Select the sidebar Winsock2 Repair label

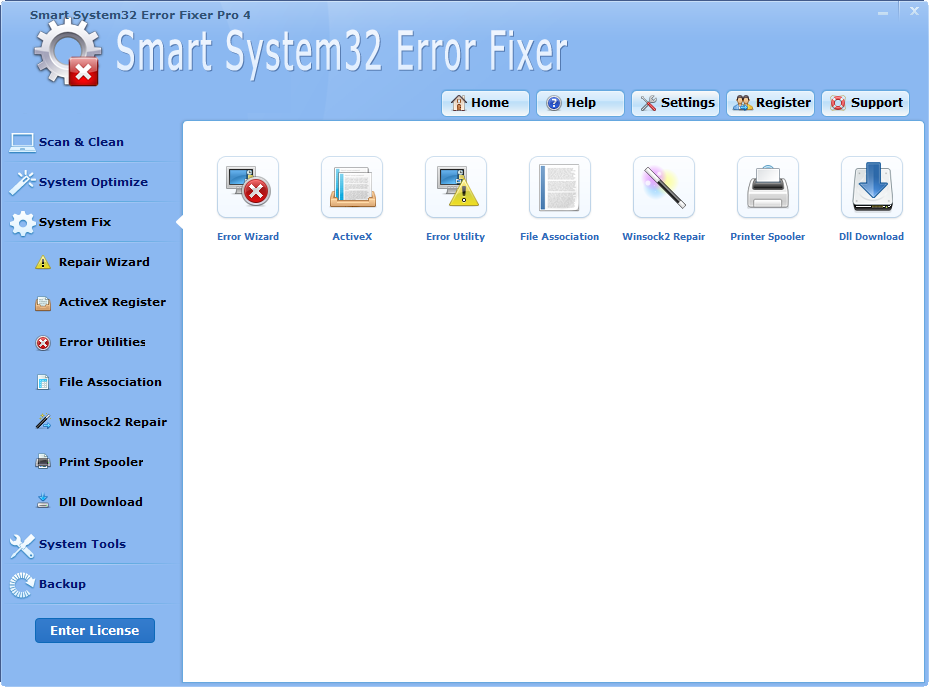point(113,422)
